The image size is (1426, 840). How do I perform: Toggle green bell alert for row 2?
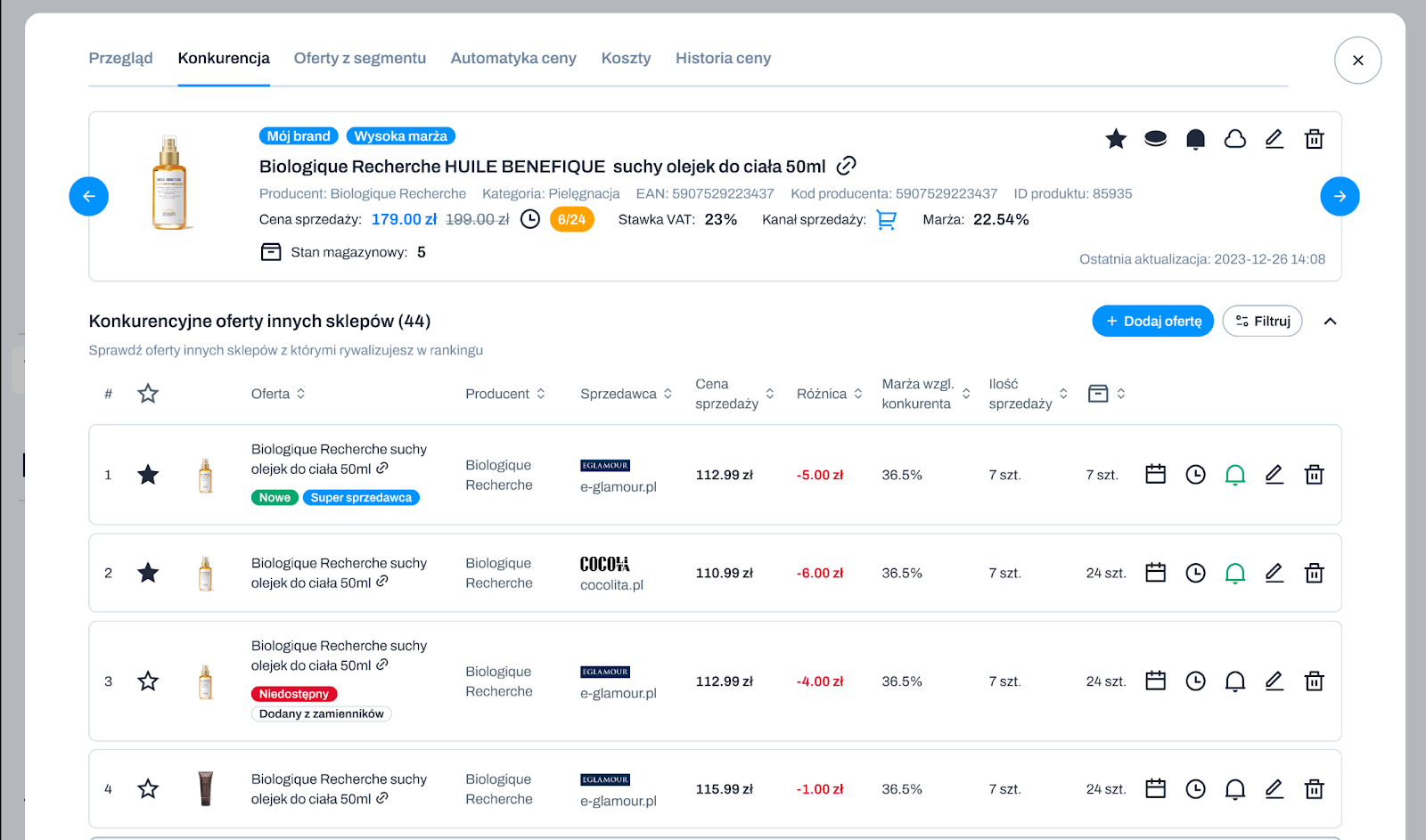(x=1234, y=573)
